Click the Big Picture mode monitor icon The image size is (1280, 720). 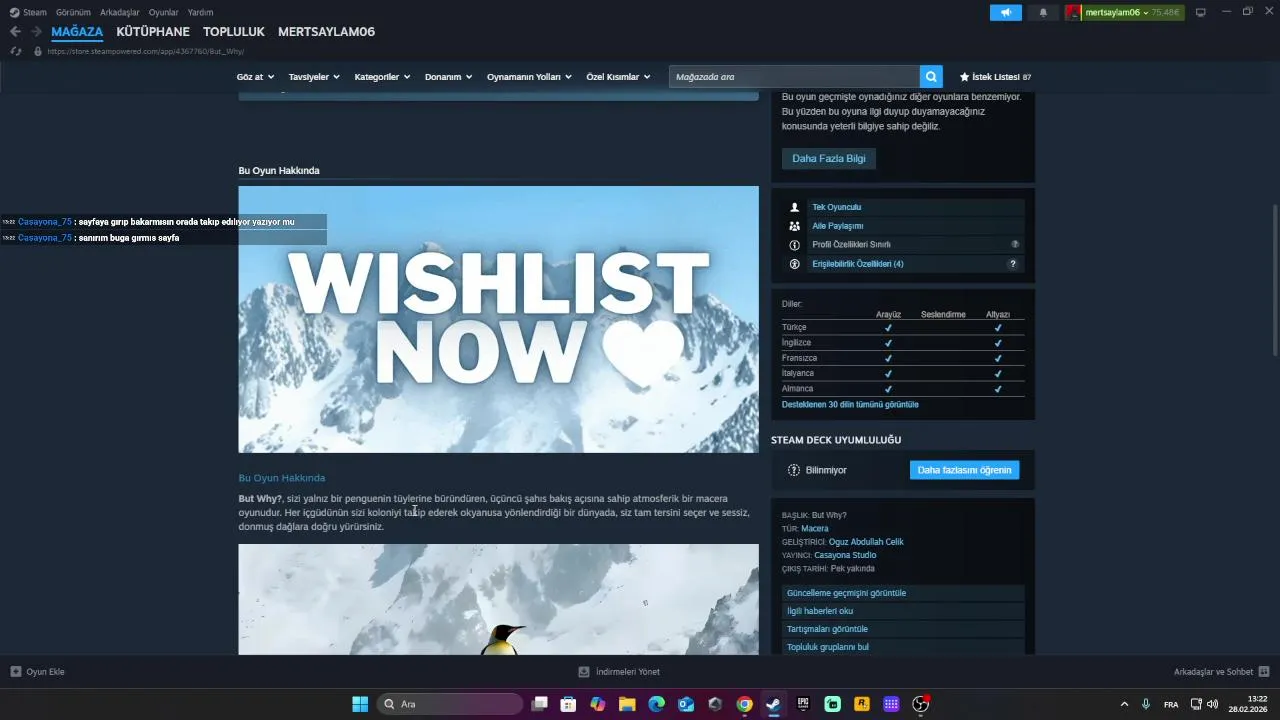click(1201, 12)
